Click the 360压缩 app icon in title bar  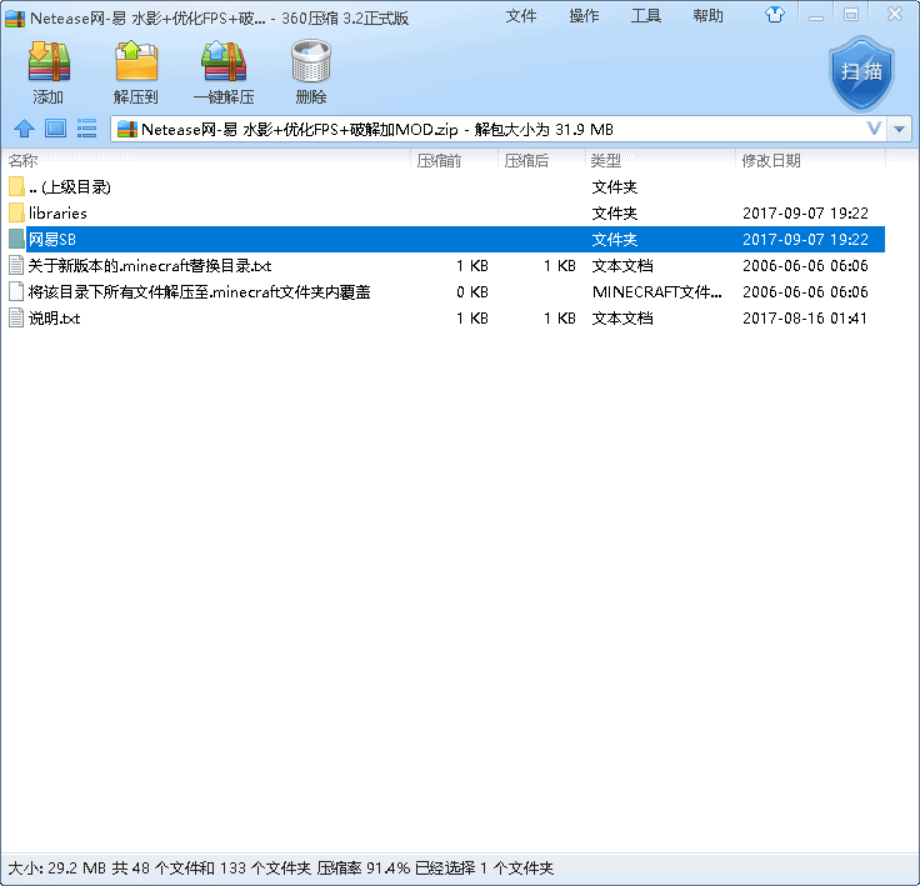pos(15,18)
